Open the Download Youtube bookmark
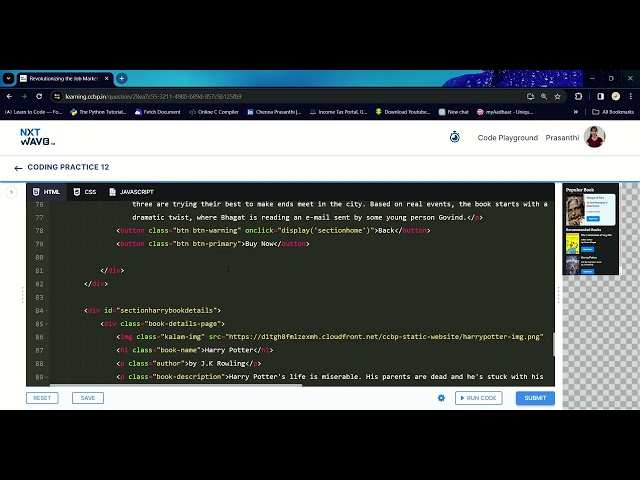Screen dimensions: 640x480 click(402, 112)
